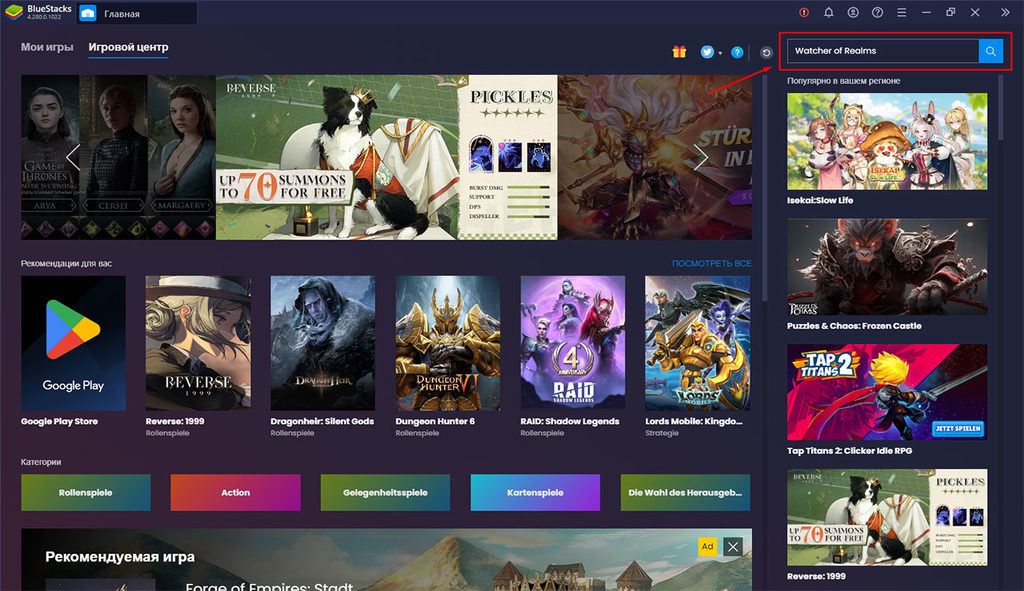Select the Gelegenheitsspiele category button

pos(385,492)
